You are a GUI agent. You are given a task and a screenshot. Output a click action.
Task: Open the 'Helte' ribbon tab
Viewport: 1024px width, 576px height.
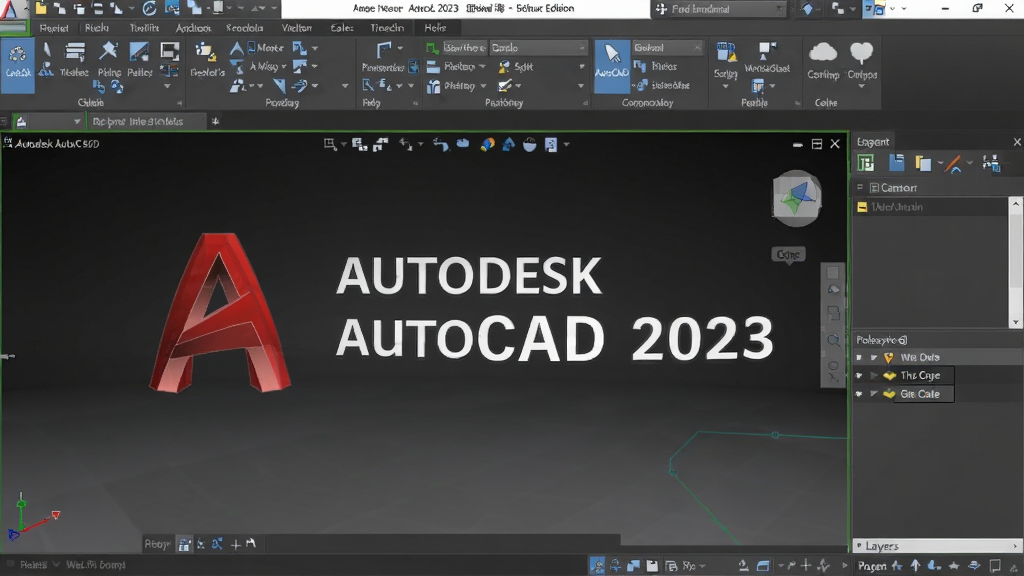(435, 28)
